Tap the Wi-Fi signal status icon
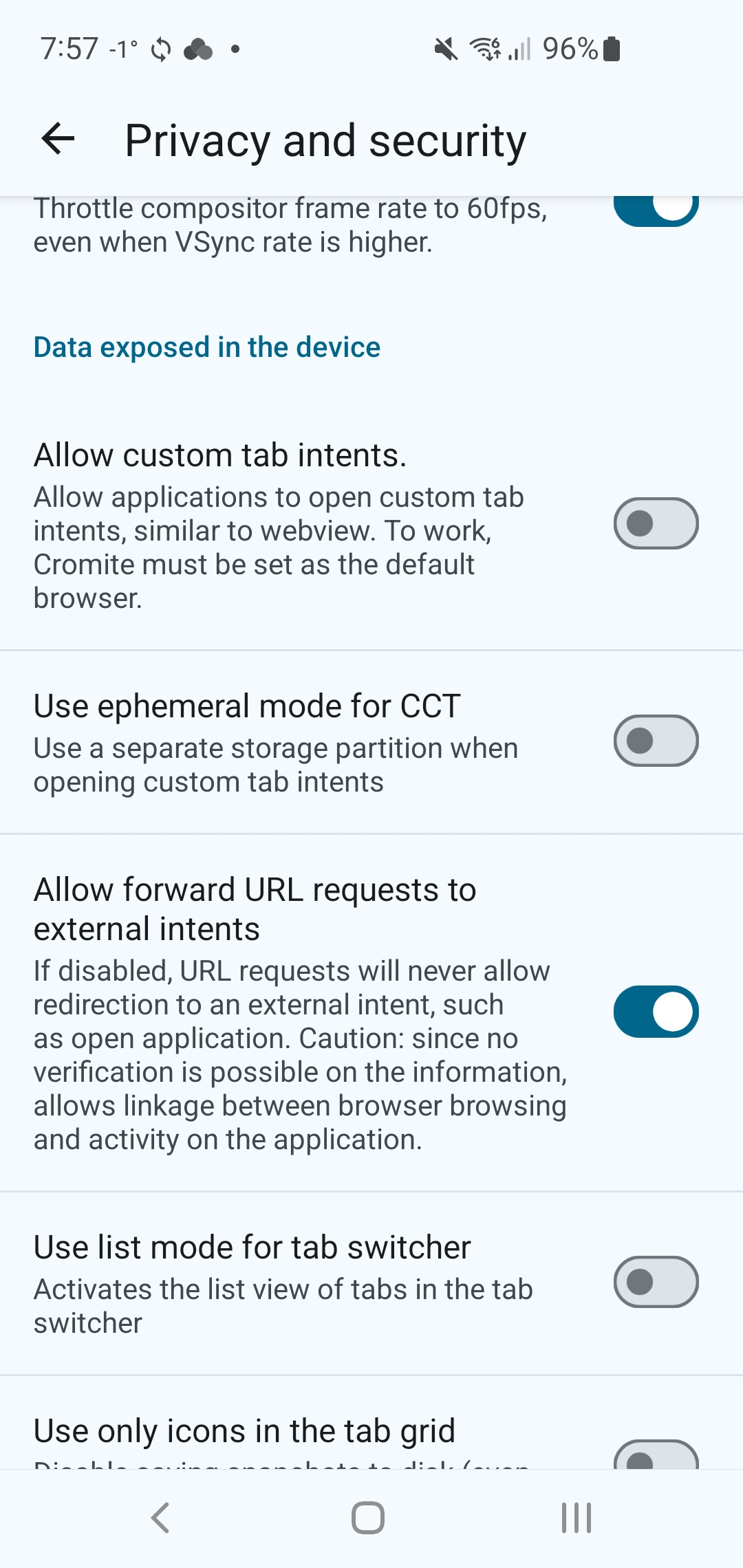Viewport: 743px width, 1568px height. [x=486, y=50]
